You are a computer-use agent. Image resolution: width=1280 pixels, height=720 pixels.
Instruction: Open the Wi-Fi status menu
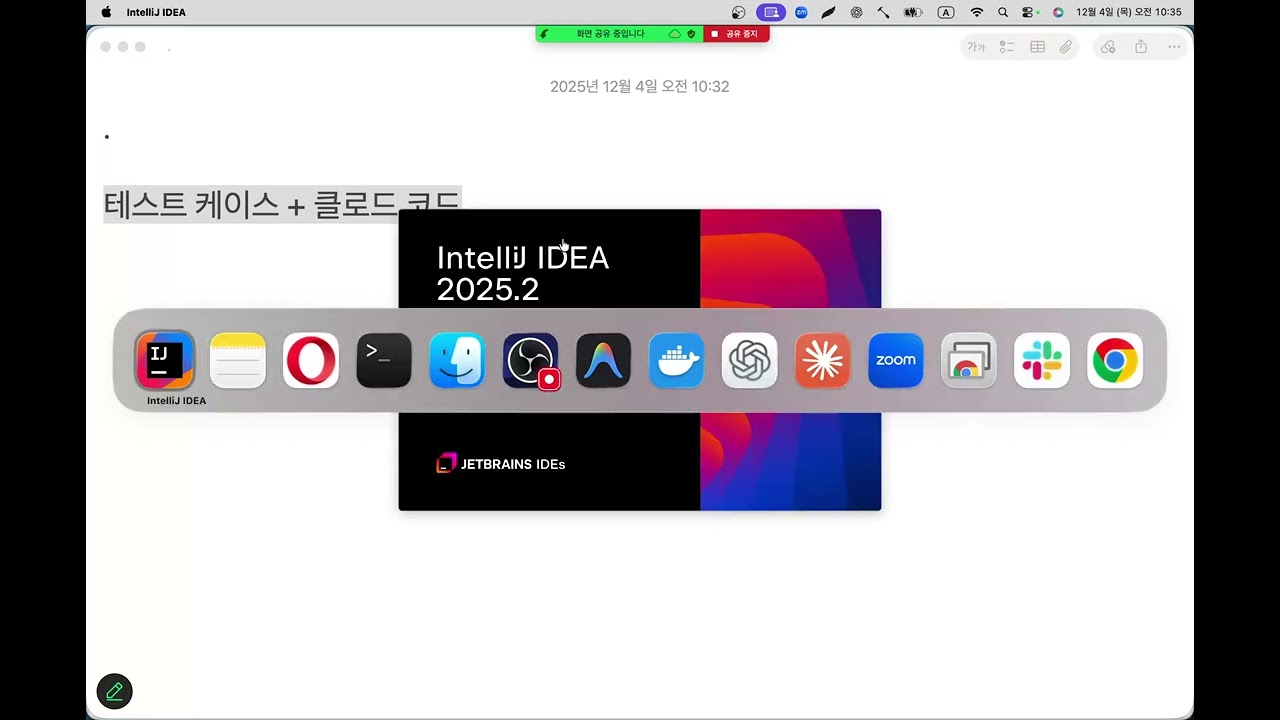[977, 12]
